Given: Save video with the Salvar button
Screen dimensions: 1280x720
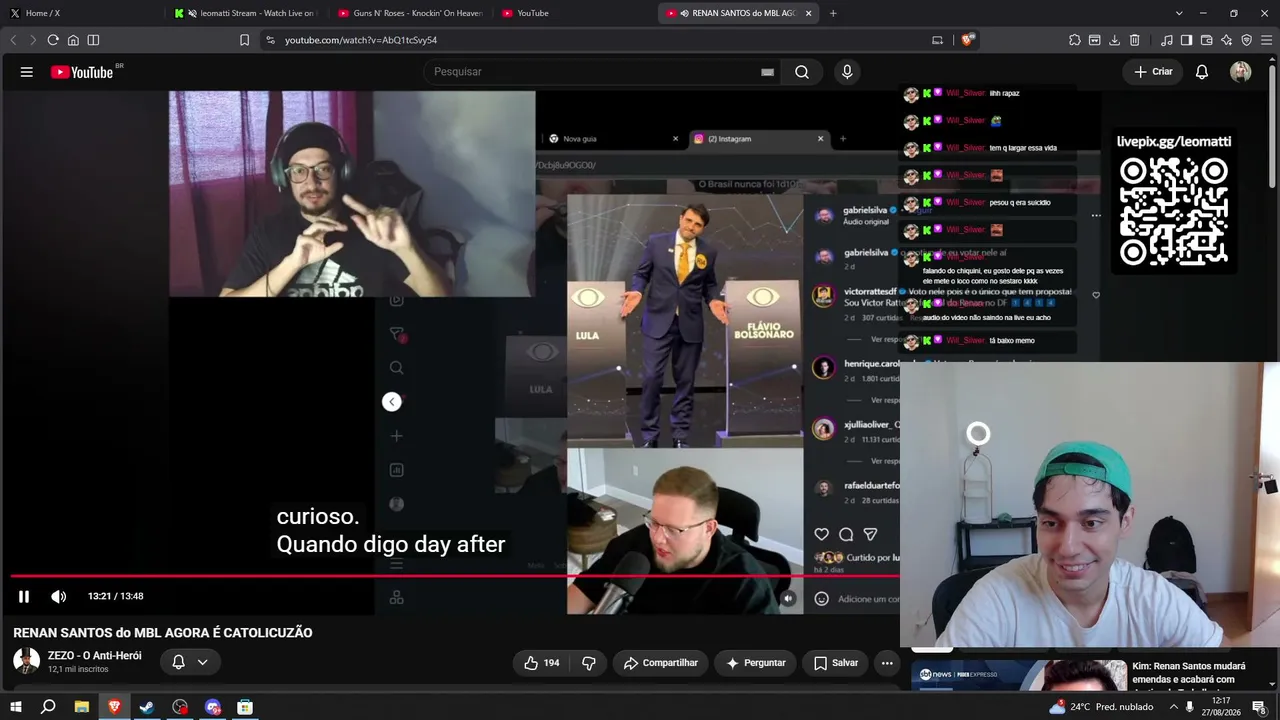Looking at the screenshot, I should pos(836,663).
